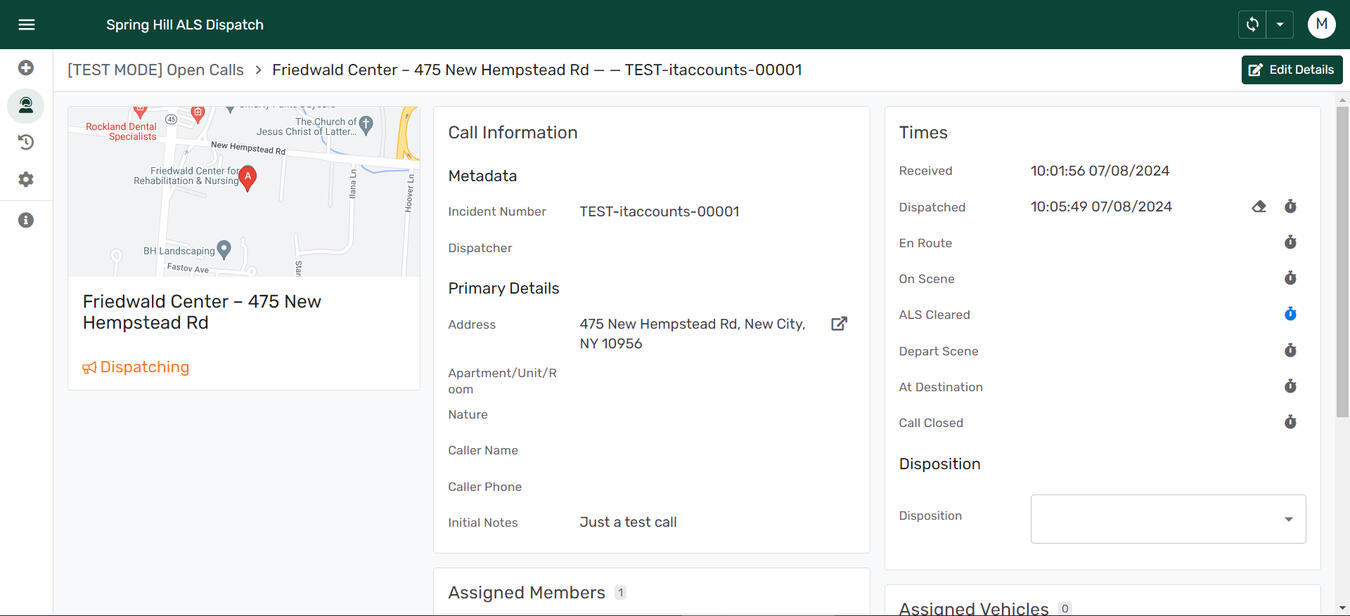
Task: Go to Open Calls breadcrumb
Action: tap(156, 70)
